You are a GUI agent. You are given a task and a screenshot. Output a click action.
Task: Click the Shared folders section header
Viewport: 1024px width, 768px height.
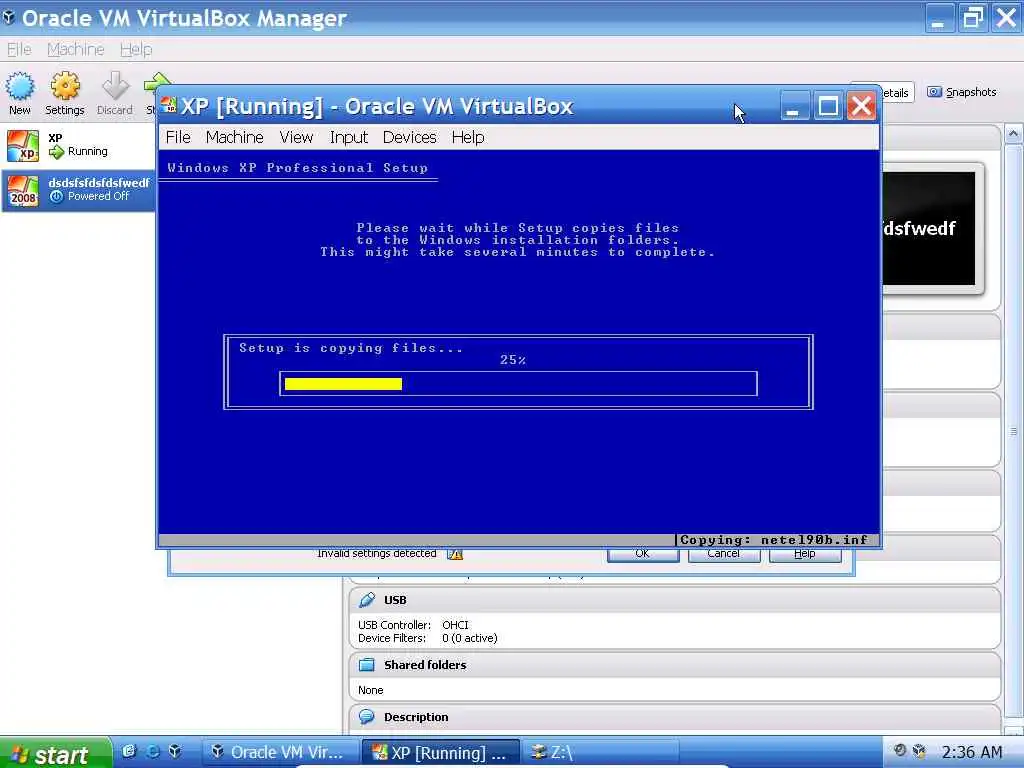(x=675, y=665)
